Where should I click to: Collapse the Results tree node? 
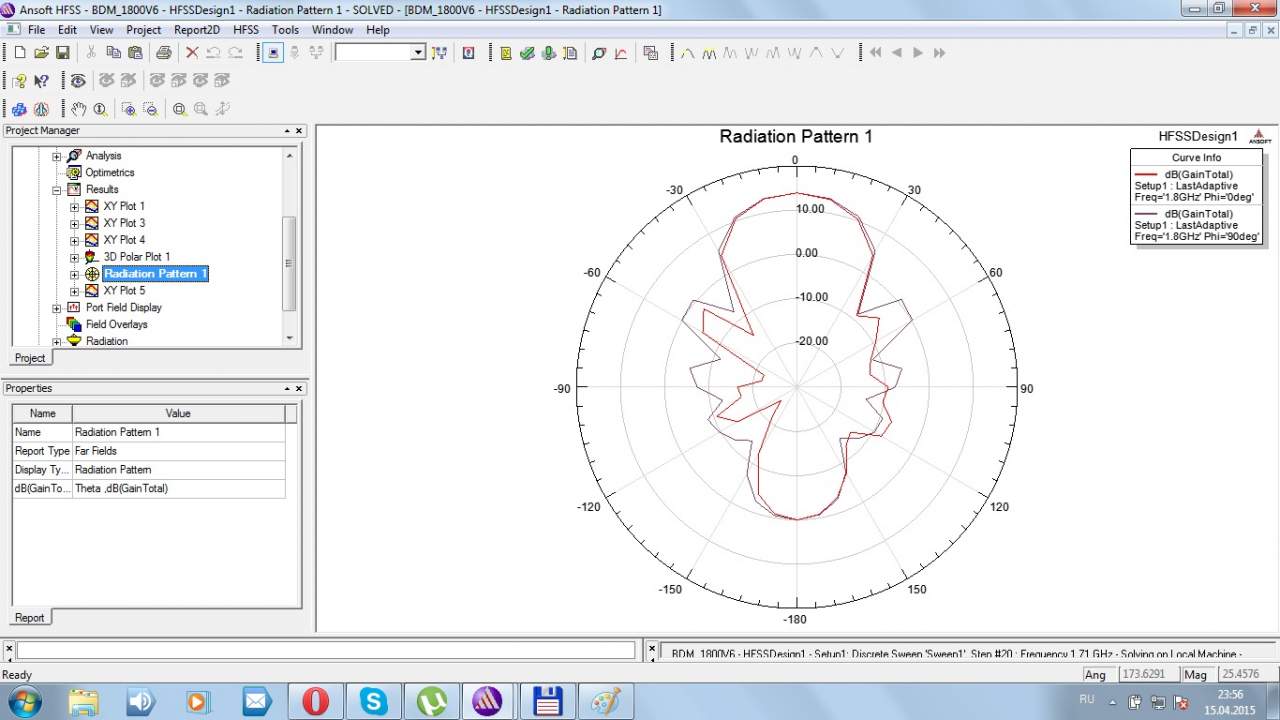pyautogui.click(x=57, y=190)
